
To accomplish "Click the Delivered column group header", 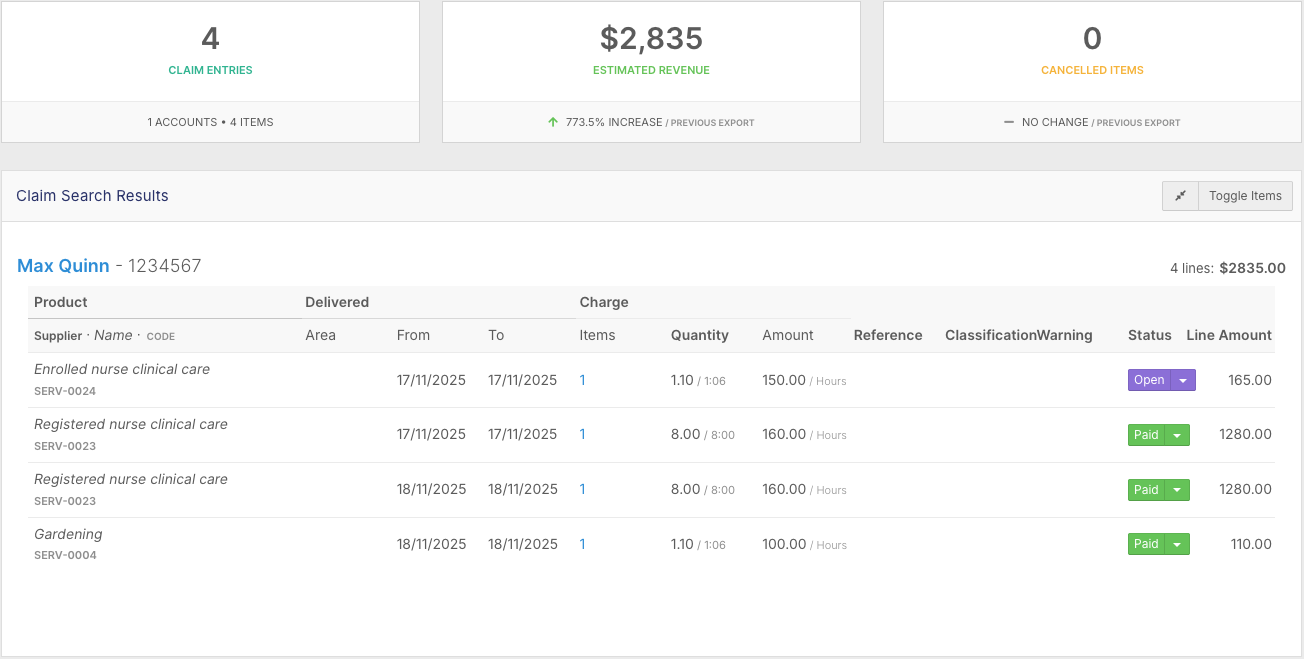I will 337,302.
